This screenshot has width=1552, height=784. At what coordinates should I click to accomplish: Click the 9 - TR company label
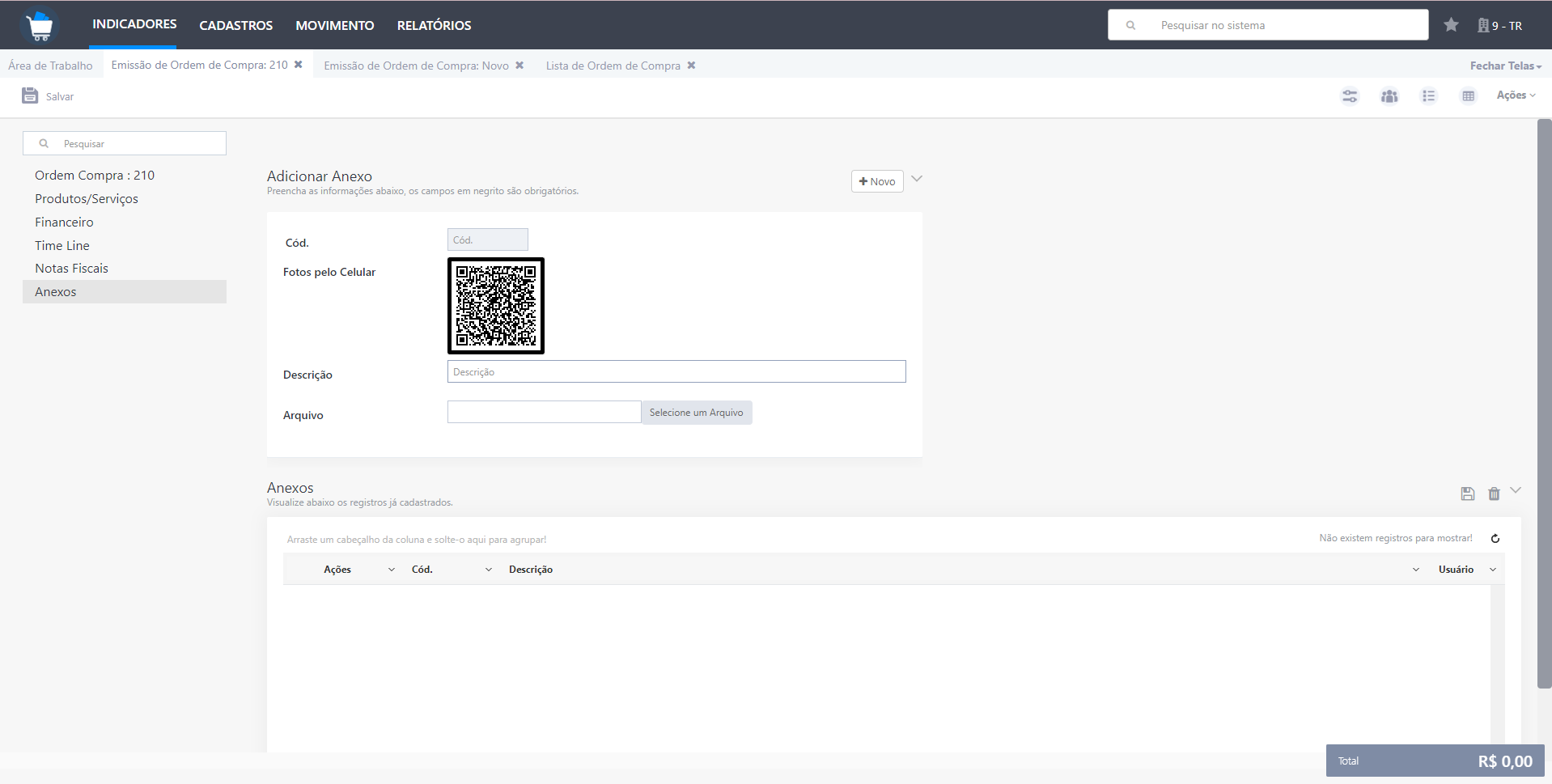tap(1507, 26)
